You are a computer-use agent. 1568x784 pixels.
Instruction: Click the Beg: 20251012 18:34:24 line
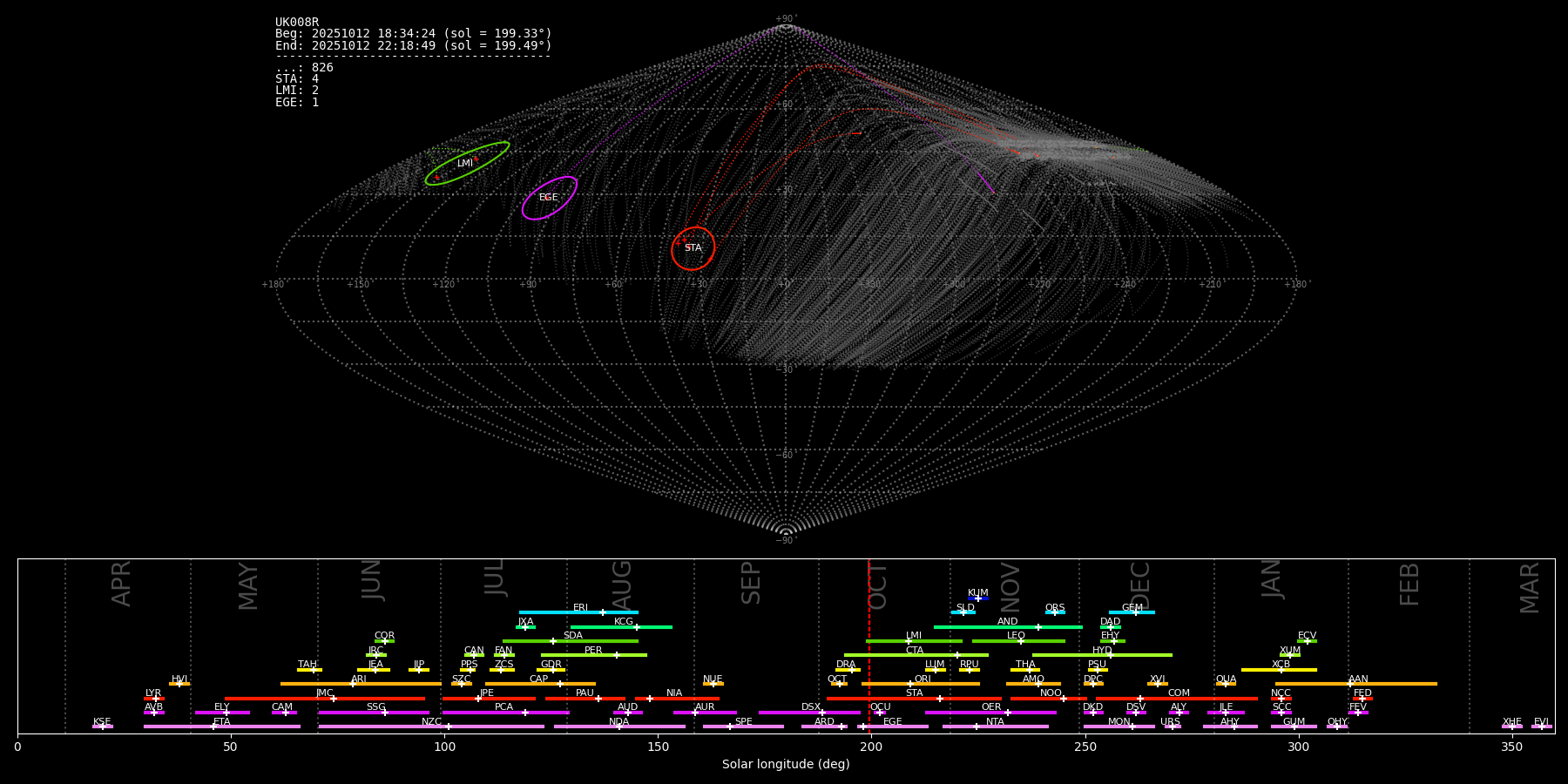click(x=414, y=34)
